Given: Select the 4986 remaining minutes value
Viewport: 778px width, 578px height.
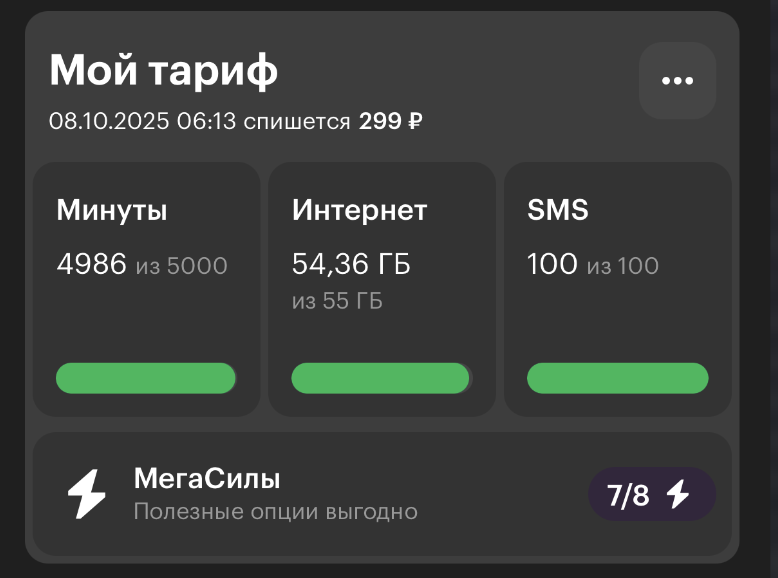Looking at the screenshot, I should [x=92, y=264].
